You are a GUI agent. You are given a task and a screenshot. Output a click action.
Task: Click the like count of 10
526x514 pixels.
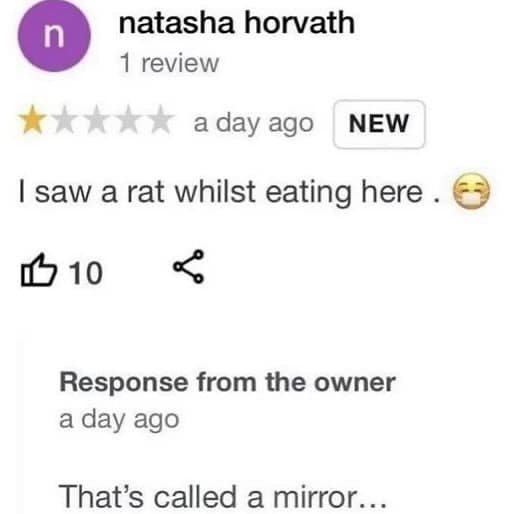point(86,273)
